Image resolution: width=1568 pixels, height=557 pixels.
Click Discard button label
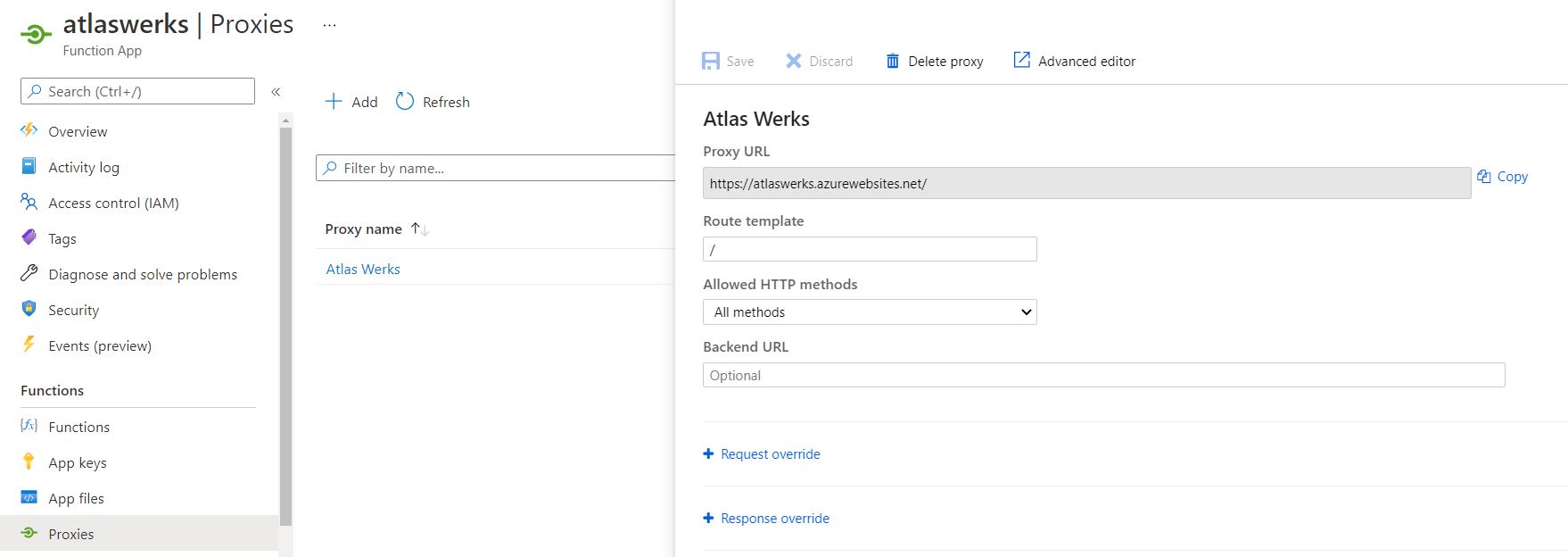[x=830, y=61]
